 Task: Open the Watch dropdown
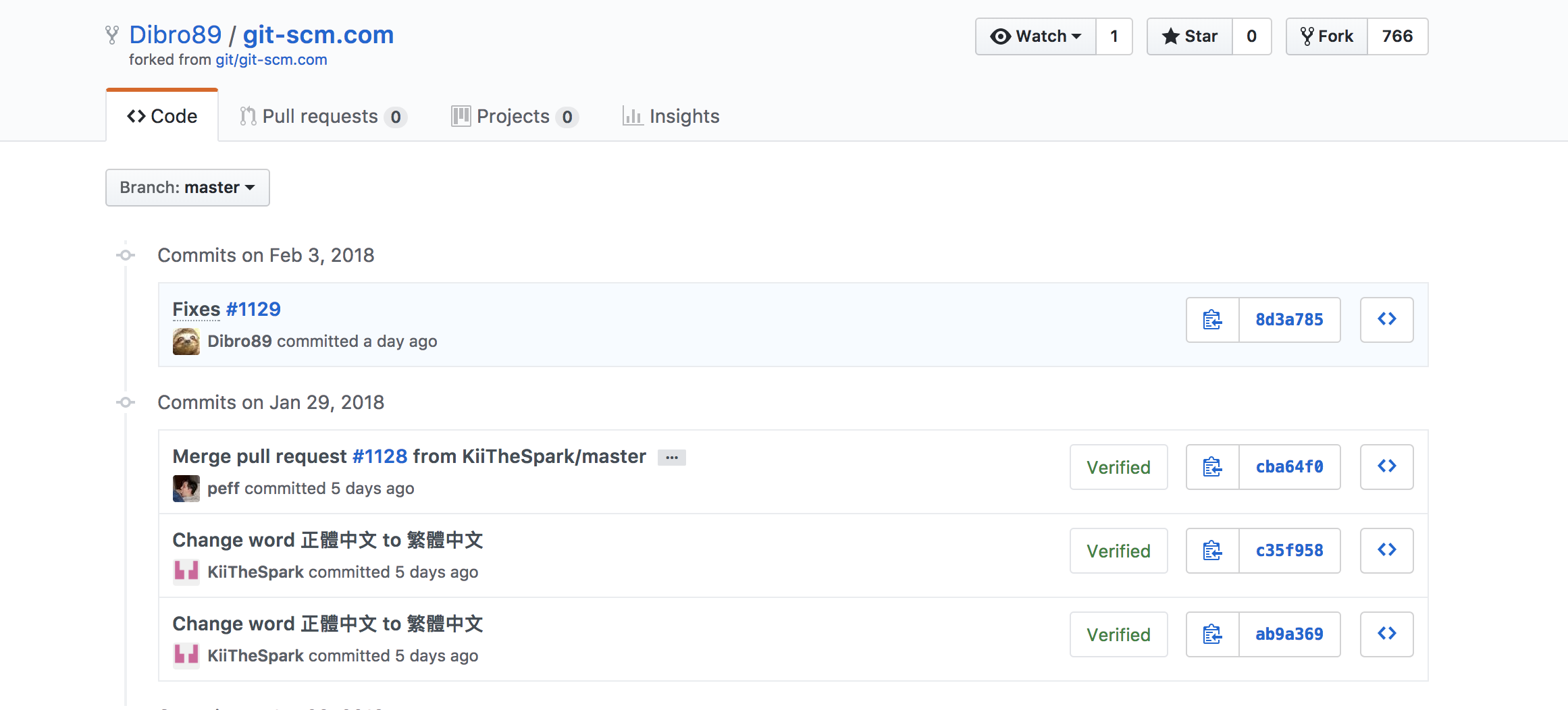[x=1036, y=36]
